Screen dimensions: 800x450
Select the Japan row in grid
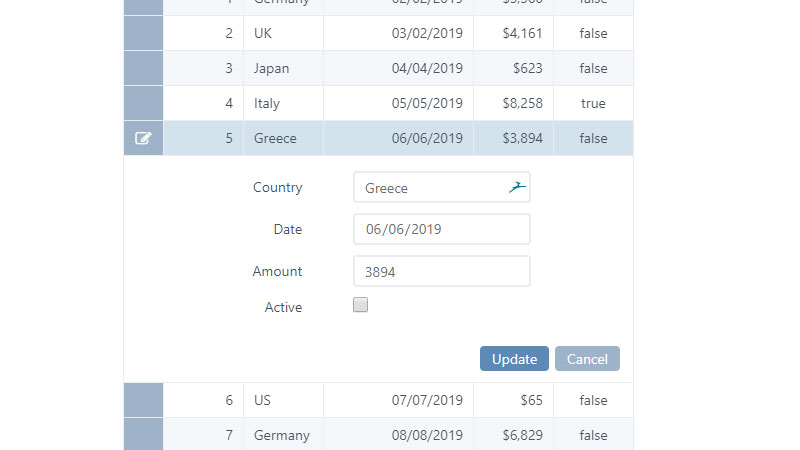coord(398,68)
